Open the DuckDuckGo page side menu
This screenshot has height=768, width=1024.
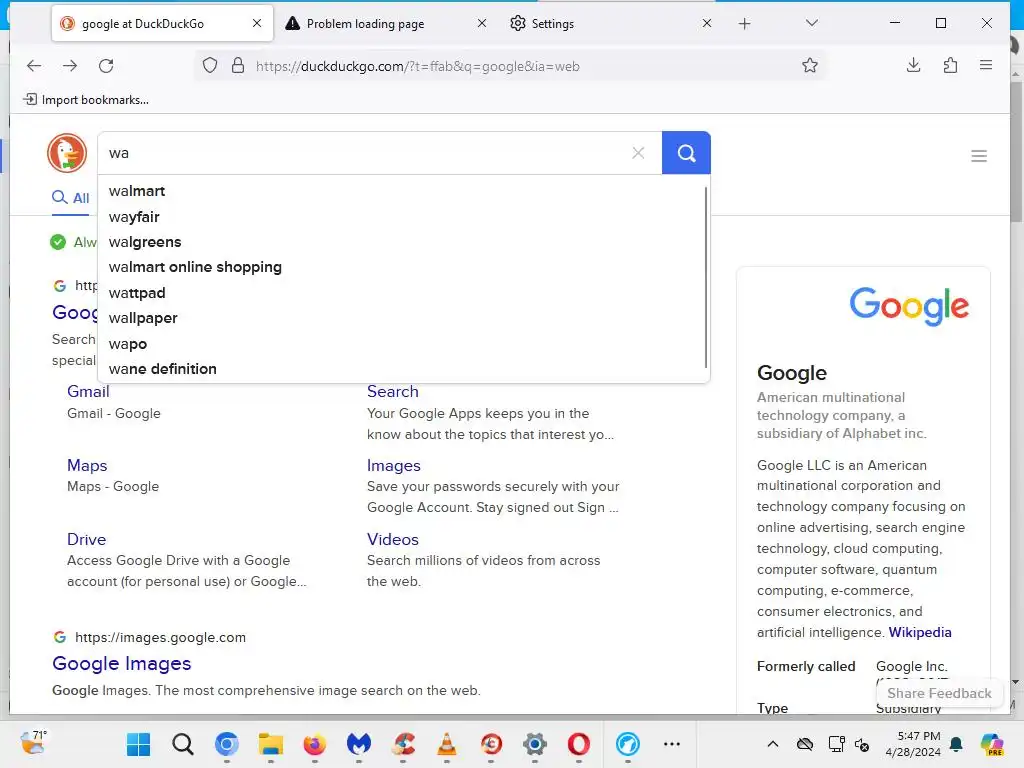[x=978, y=156]
